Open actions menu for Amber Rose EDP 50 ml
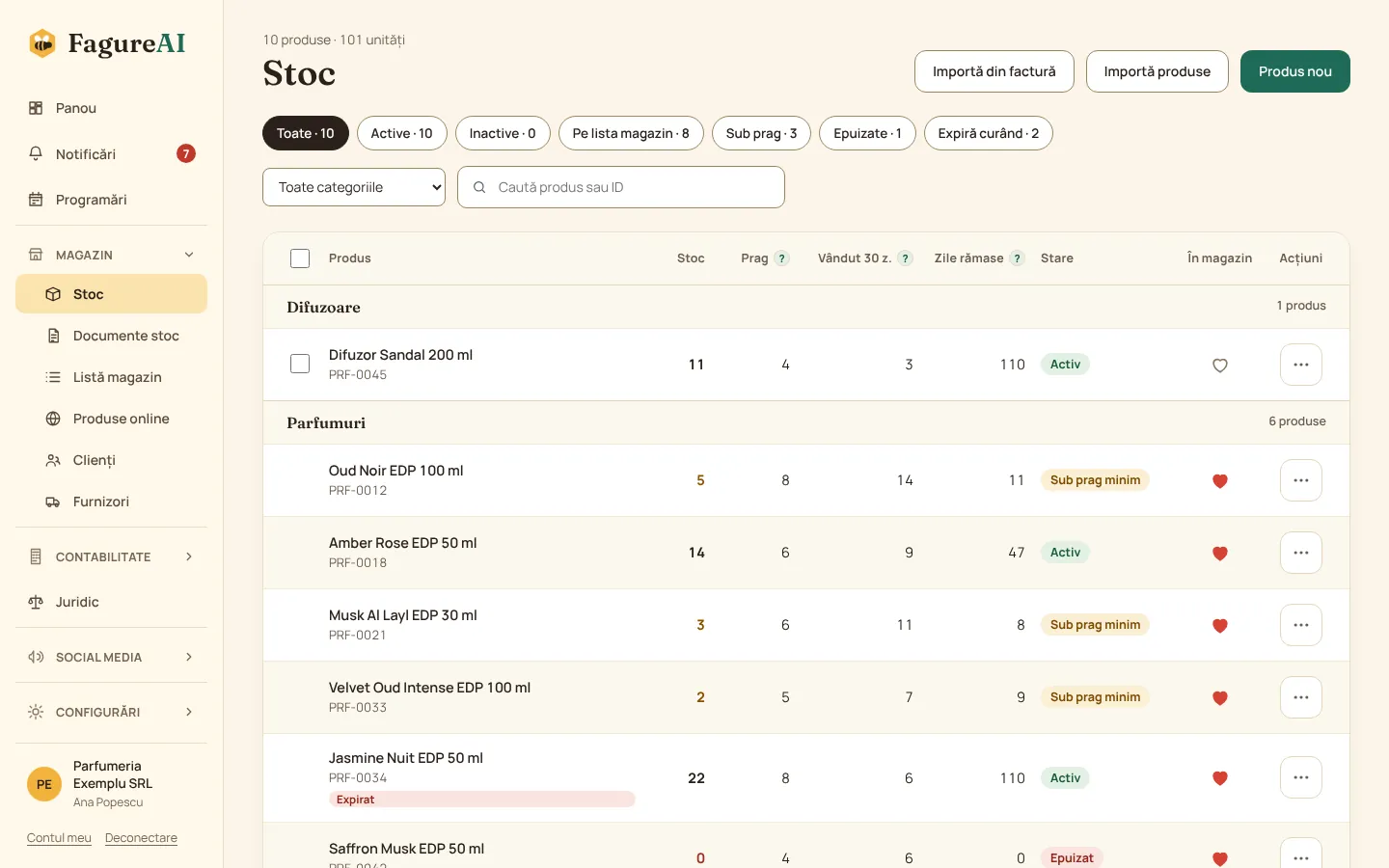Image resolution: width=1389 pixels, height=868 pixels. [1301, 553]
